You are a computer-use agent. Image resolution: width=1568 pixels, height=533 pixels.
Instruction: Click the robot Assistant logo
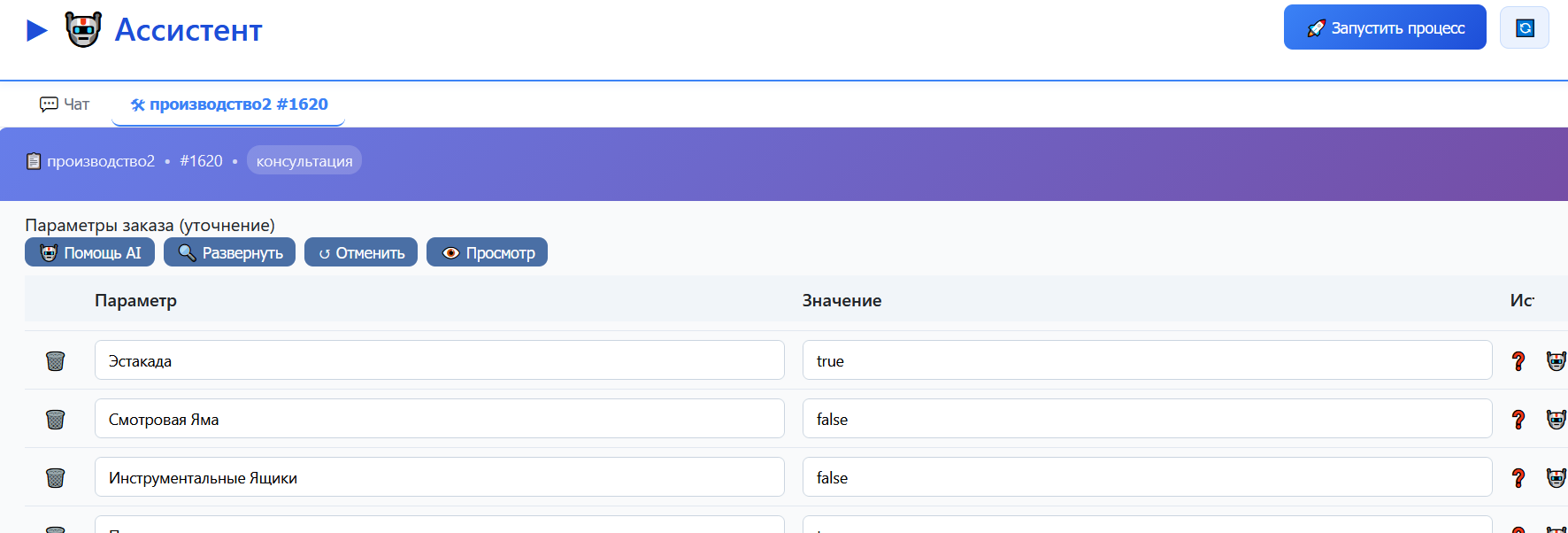pos(83,30)
